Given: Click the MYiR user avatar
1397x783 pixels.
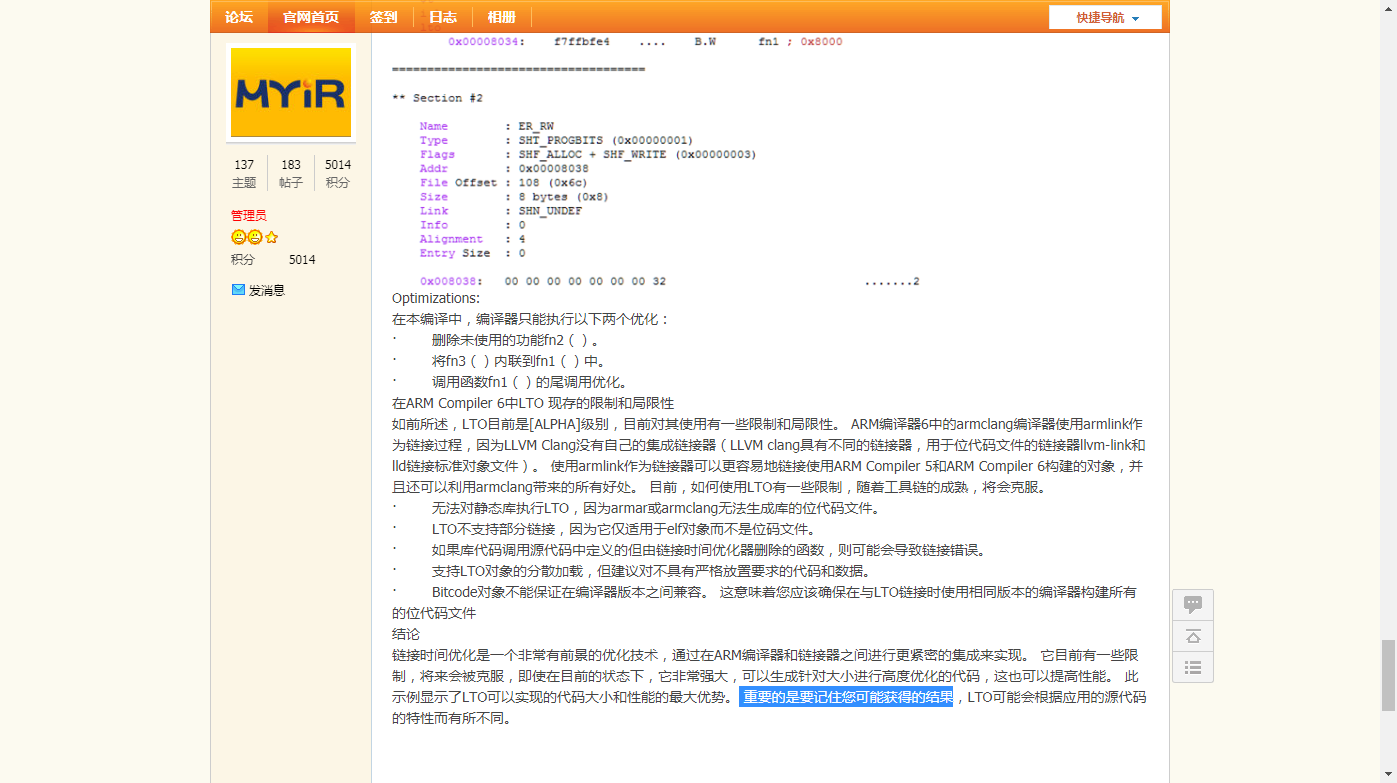Looking at the screenshot, I should pos(291,92).
